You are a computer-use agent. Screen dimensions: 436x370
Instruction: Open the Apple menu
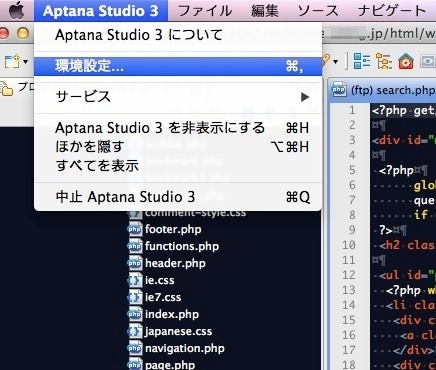click(16, 10)
